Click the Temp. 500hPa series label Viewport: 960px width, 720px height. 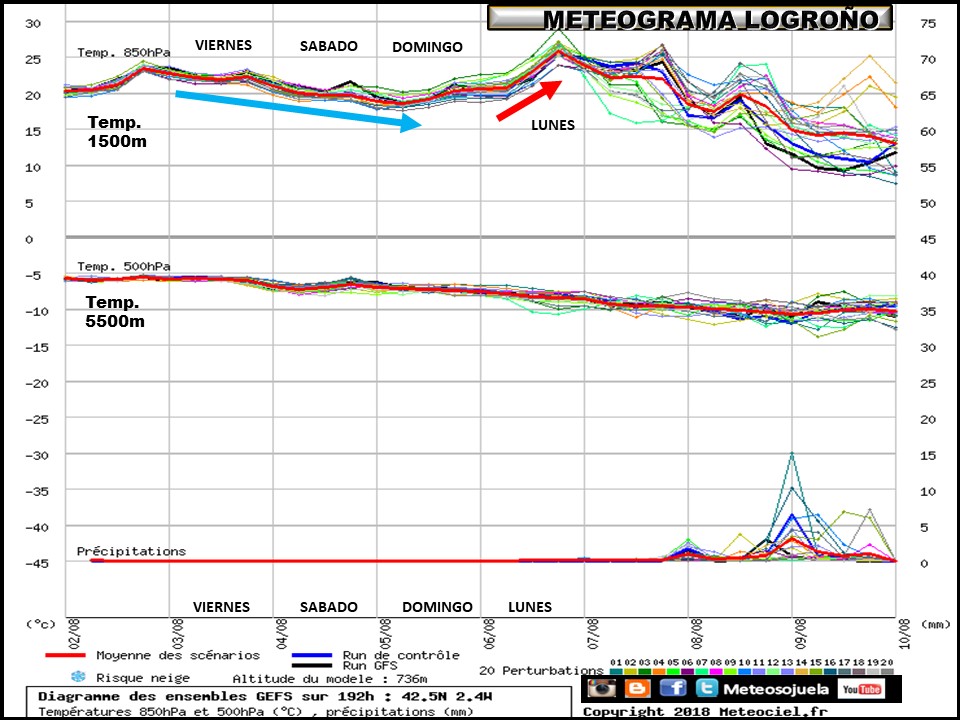[124, 266]
